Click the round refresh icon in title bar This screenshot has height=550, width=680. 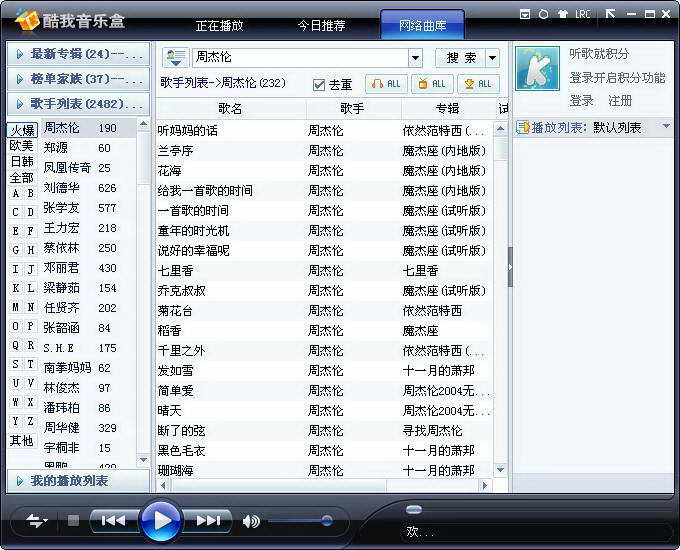[543, 14]
